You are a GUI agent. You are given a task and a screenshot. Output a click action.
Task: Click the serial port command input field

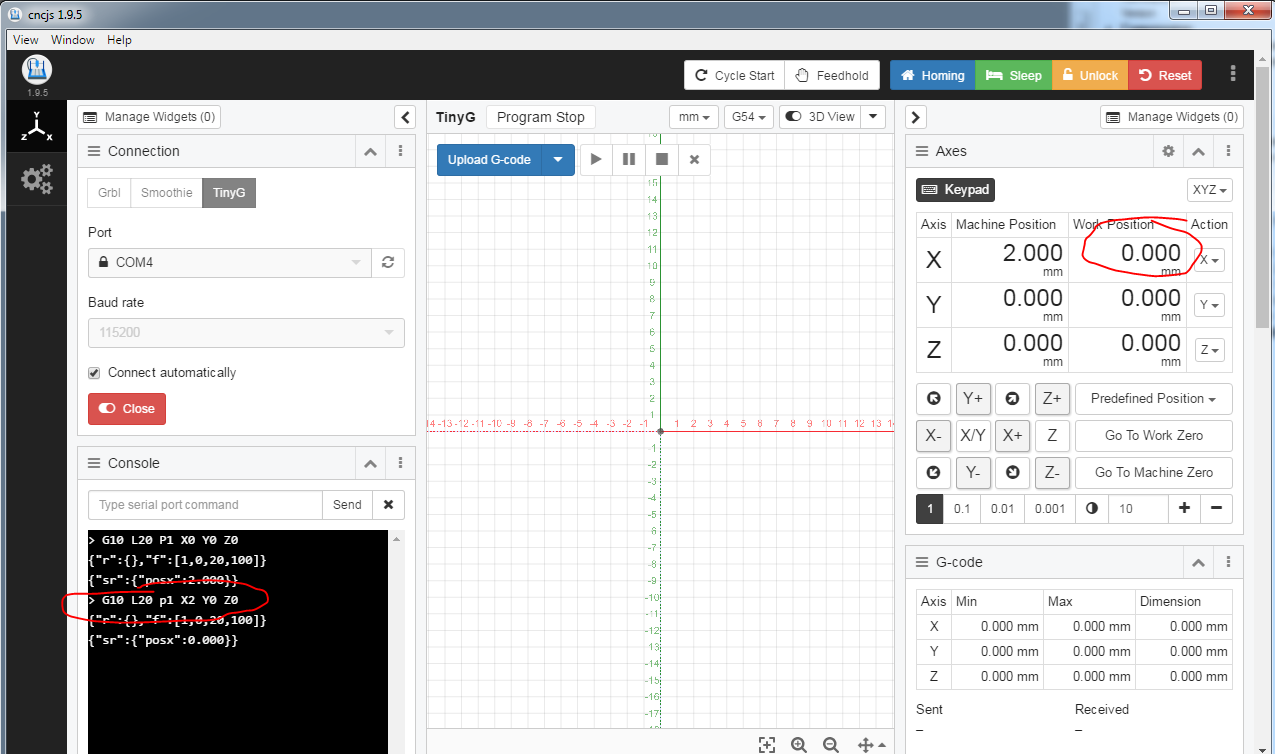coord(205,505)
